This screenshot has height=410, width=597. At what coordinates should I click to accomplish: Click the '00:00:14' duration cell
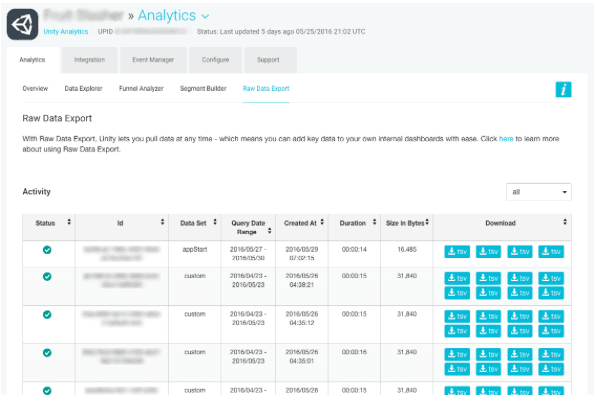coord(354,249)
